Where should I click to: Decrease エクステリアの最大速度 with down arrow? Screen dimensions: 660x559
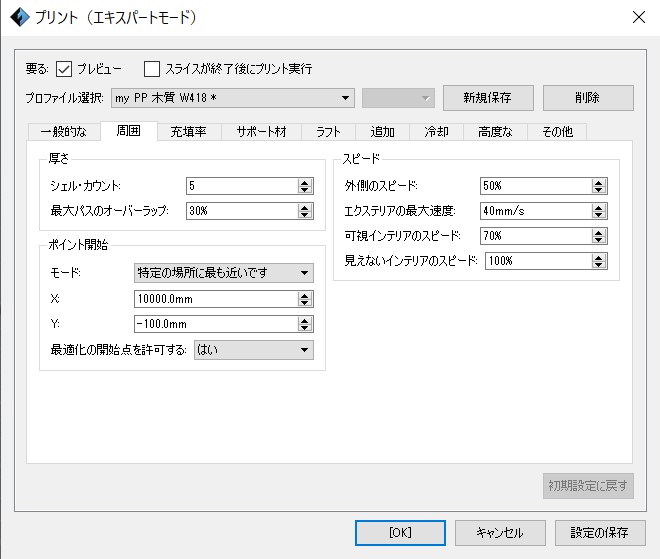(x=599, y=215)
